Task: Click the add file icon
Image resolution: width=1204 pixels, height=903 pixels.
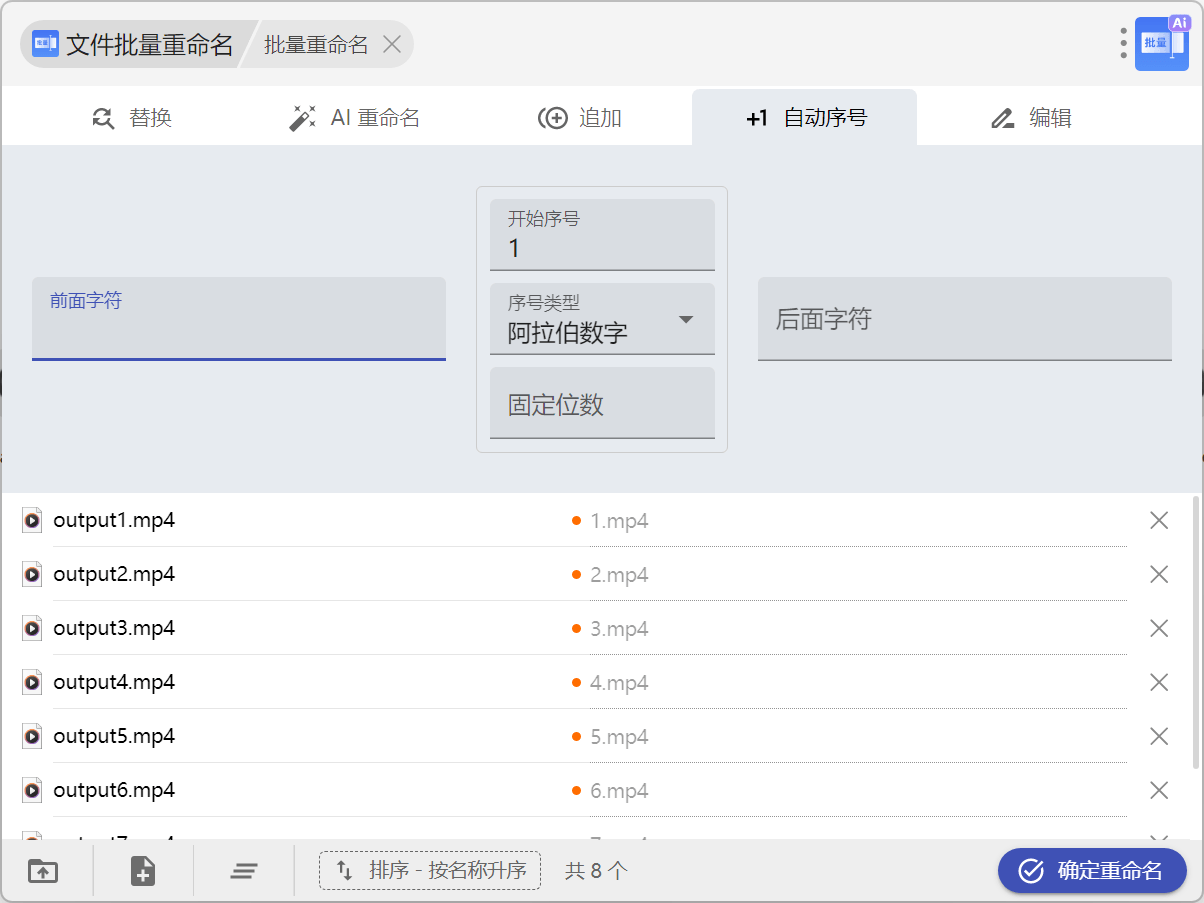Action: point(143,871)
